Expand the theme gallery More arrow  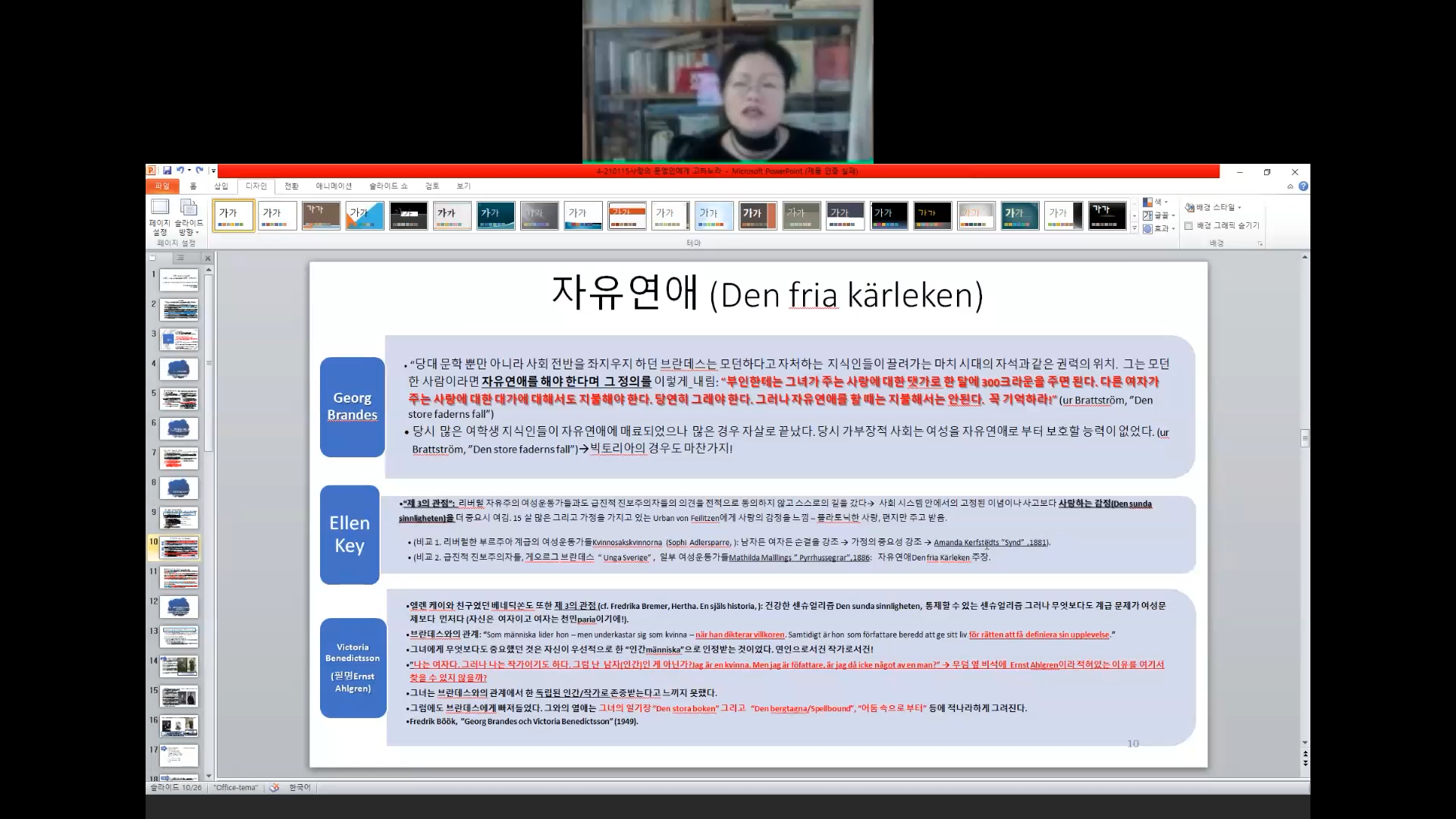(1134, 227)
